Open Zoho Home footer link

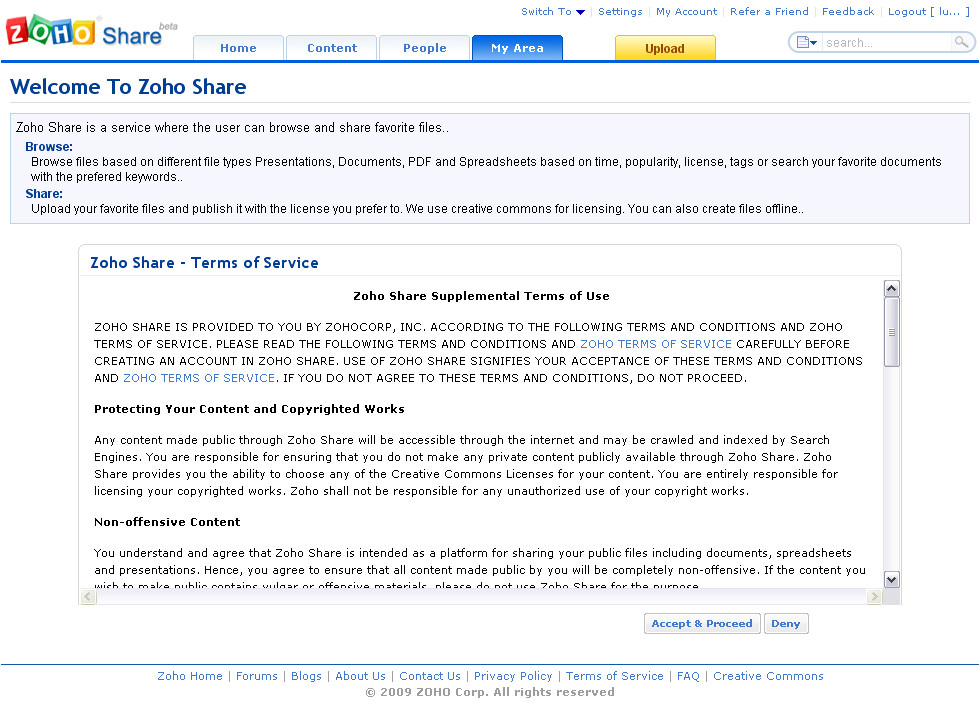190,676
